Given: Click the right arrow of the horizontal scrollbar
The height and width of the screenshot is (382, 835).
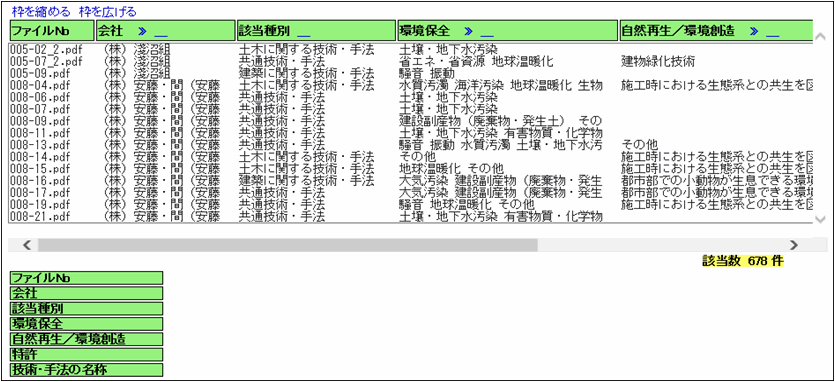Looking at the screenshot, I should pos(793,245).
